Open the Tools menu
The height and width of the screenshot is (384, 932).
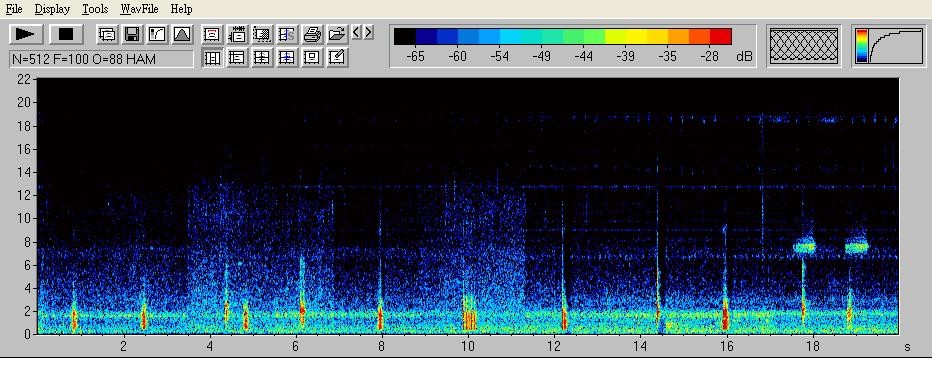click(x=95, y=9)
